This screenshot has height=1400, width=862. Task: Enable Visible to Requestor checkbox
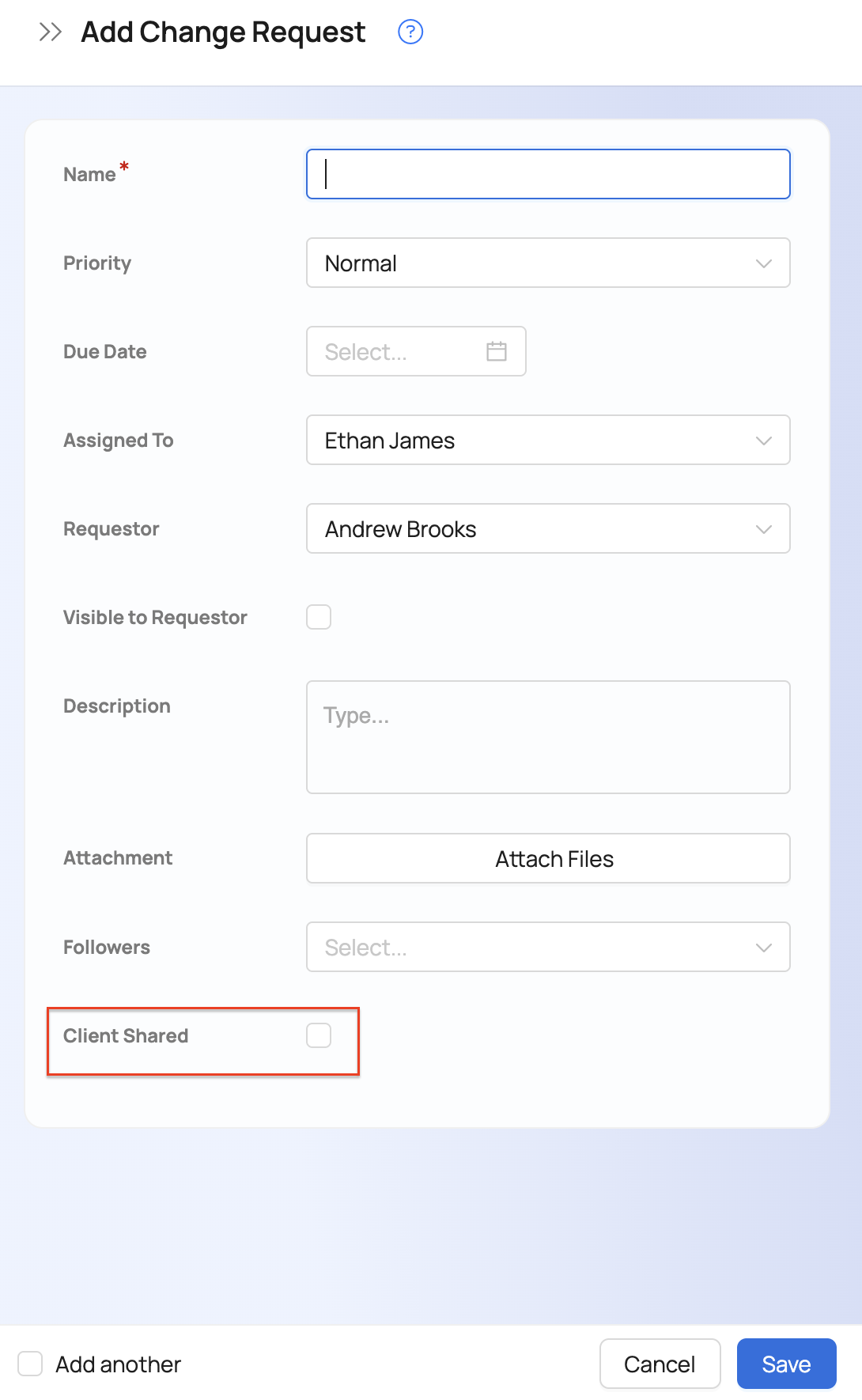[319, 617]
